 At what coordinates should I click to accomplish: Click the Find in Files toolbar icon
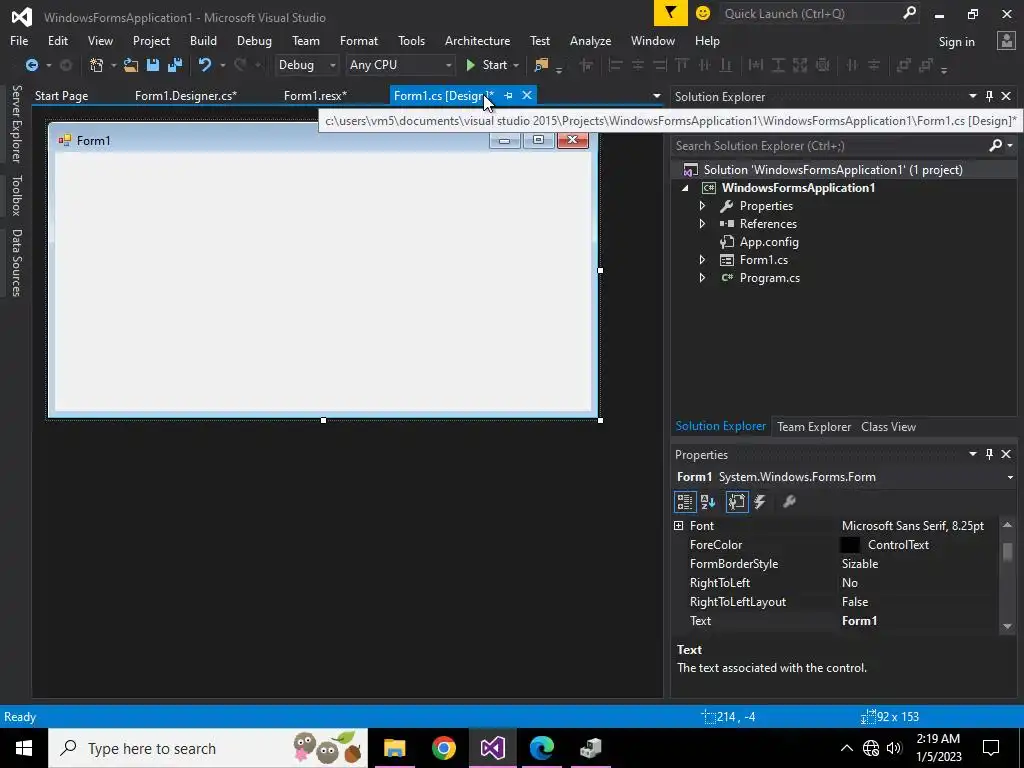point(541,65)
